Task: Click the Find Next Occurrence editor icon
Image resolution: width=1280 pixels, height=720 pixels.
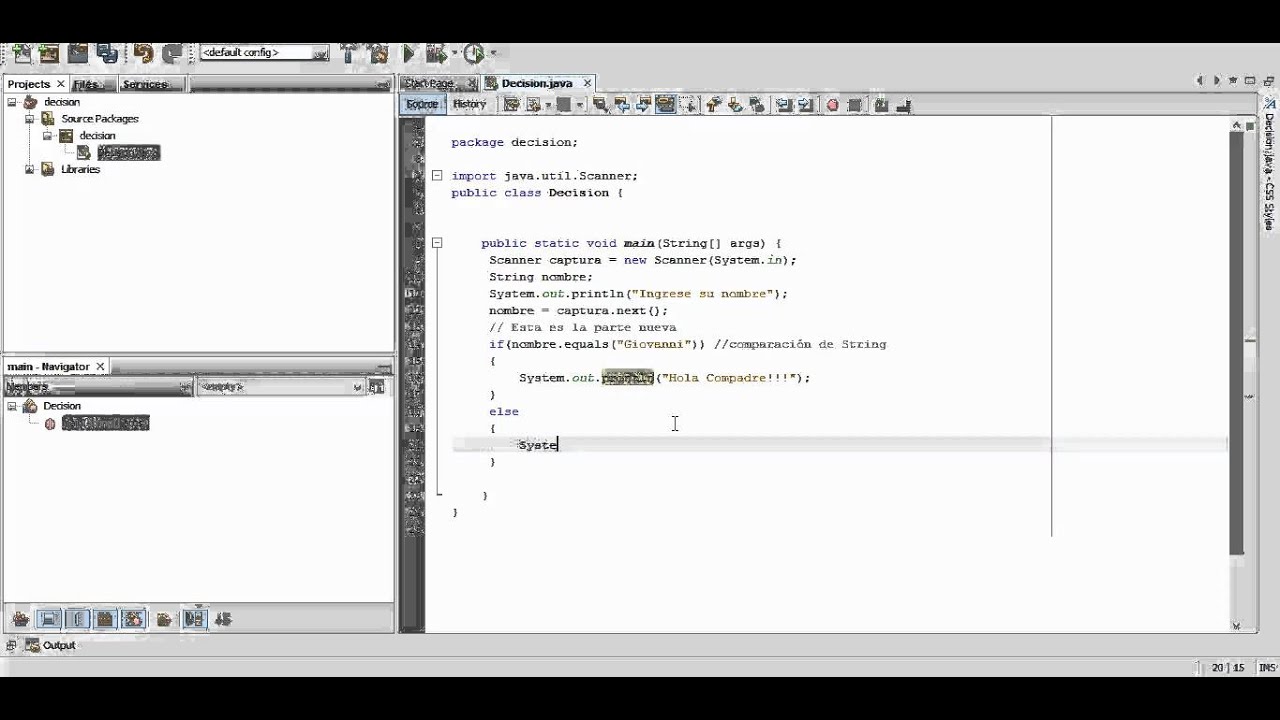Action: coord(644,104)
